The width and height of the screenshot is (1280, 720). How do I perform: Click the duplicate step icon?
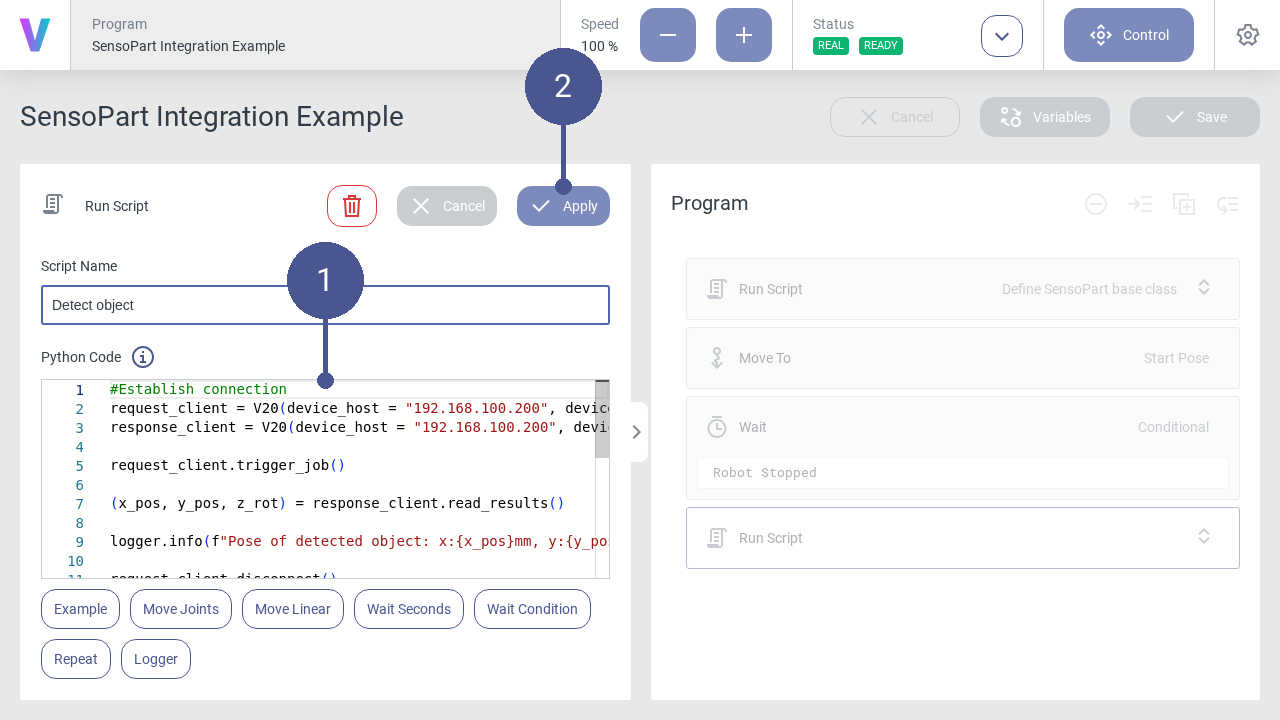[1184, 204]
